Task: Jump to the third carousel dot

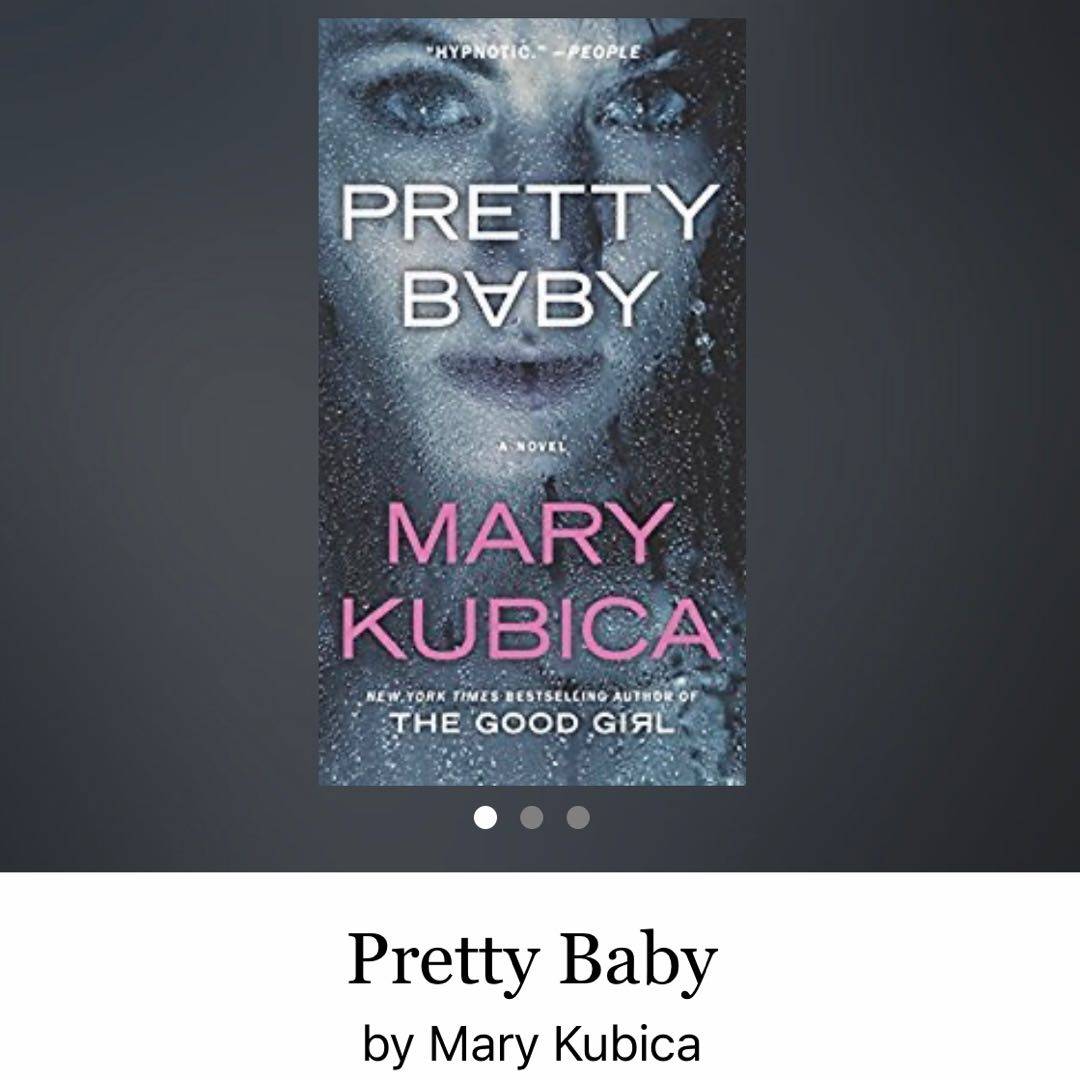Action: click(x=578, y=818)
